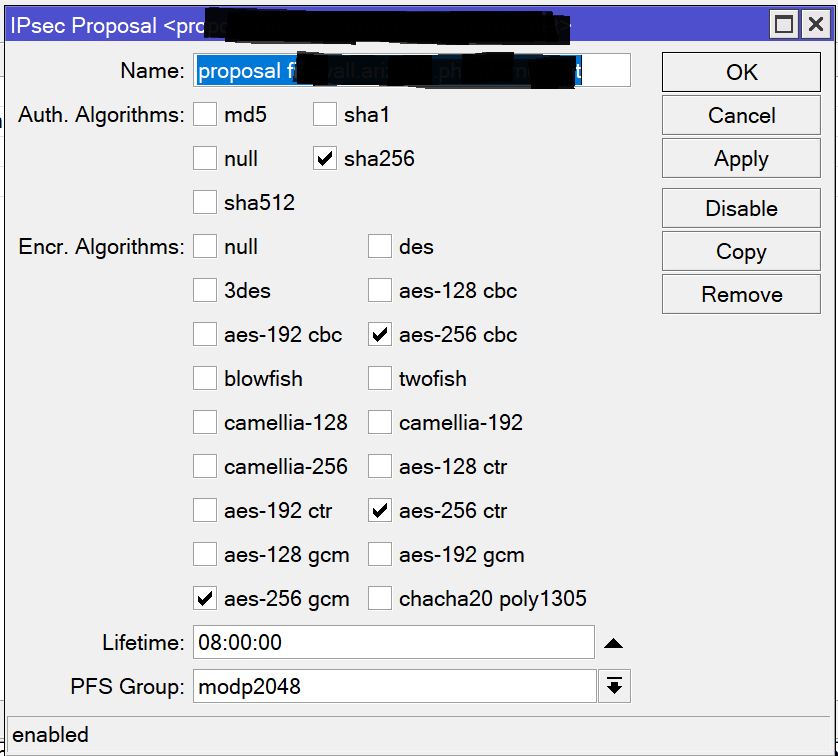This screenshot has width=838, height=756.
Task: Check the aes-128 cbc encryption option
Action: tap(379, 290)
